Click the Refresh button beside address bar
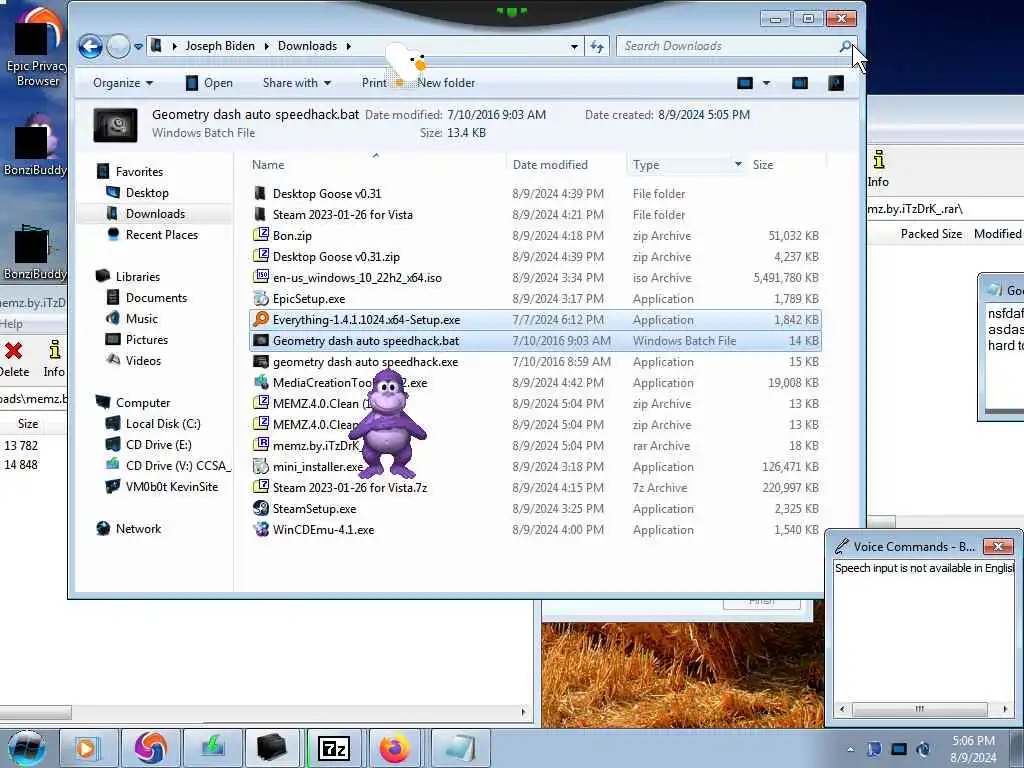The width and height of the screenshot is (1024, 768). click(x=597, y=46)
